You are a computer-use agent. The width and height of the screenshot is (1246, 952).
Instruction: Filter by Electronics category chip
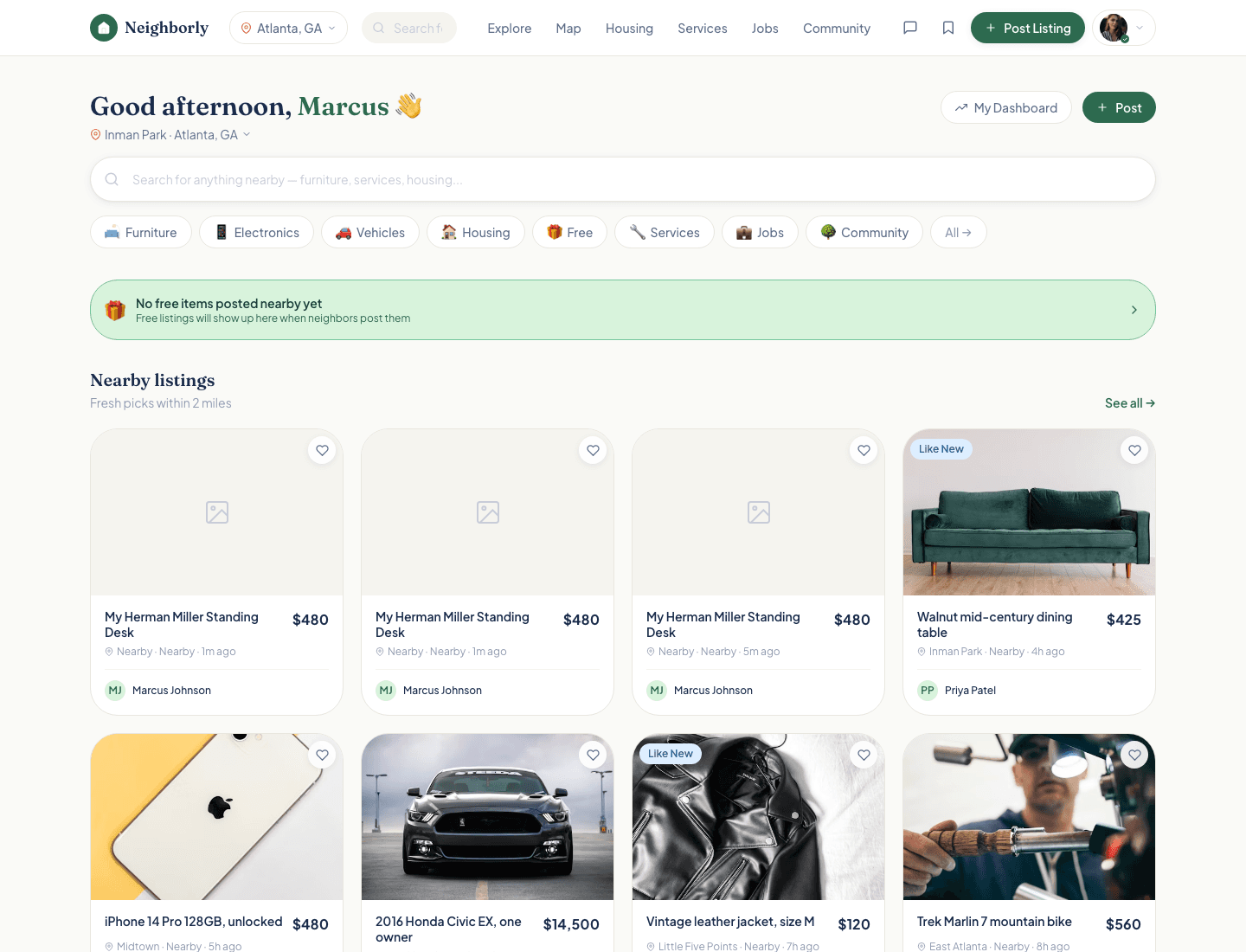click(257, 232)
